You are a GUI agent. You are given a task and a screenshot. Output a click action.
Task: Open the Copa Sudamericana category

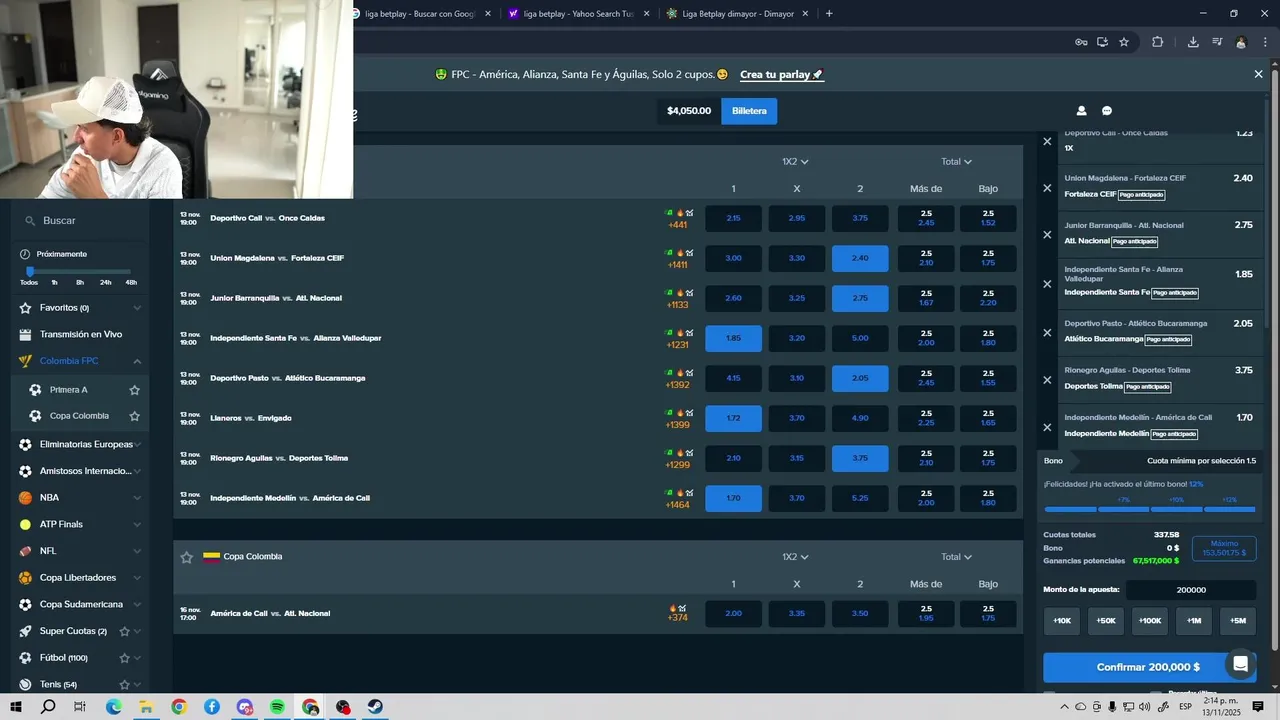[81, 604]
